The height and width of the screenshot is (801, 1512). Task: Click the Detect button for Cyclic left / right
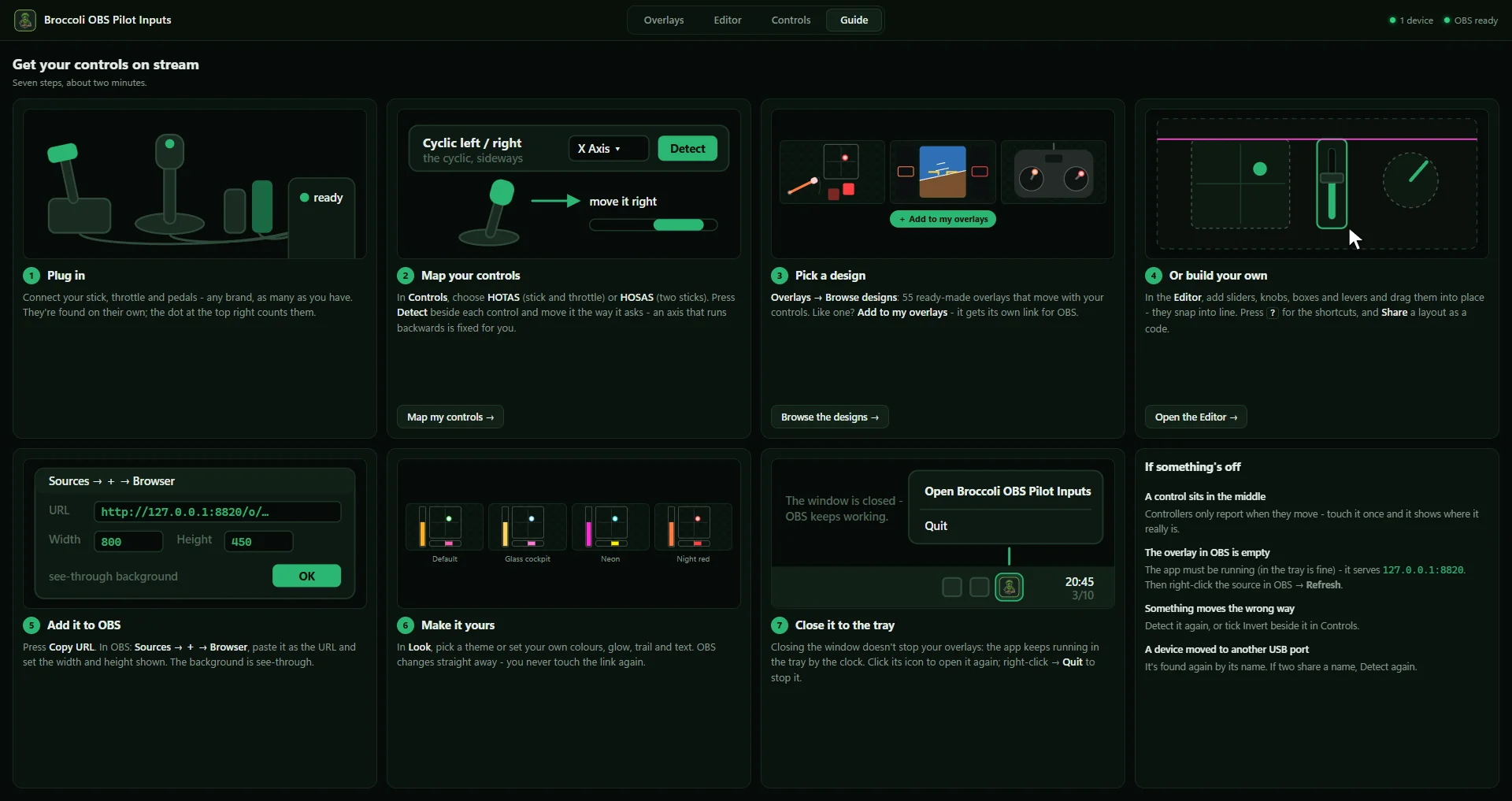[687, 148]
